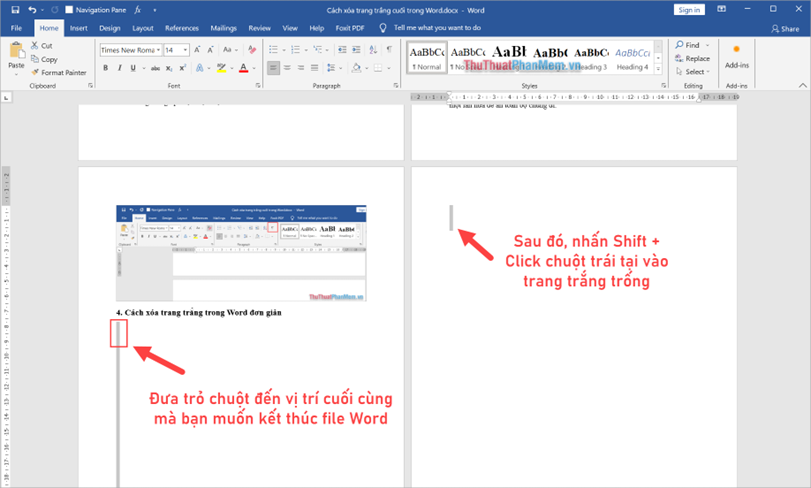Open Text Effects icon
This screenshot has height=488, width=811.
coord(200,68)
